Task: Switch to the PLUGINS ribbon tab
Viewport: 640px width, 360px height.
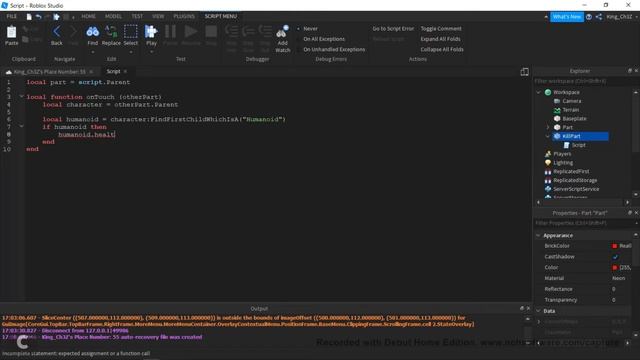Action: pyautogui.click(x=184, y=16)
